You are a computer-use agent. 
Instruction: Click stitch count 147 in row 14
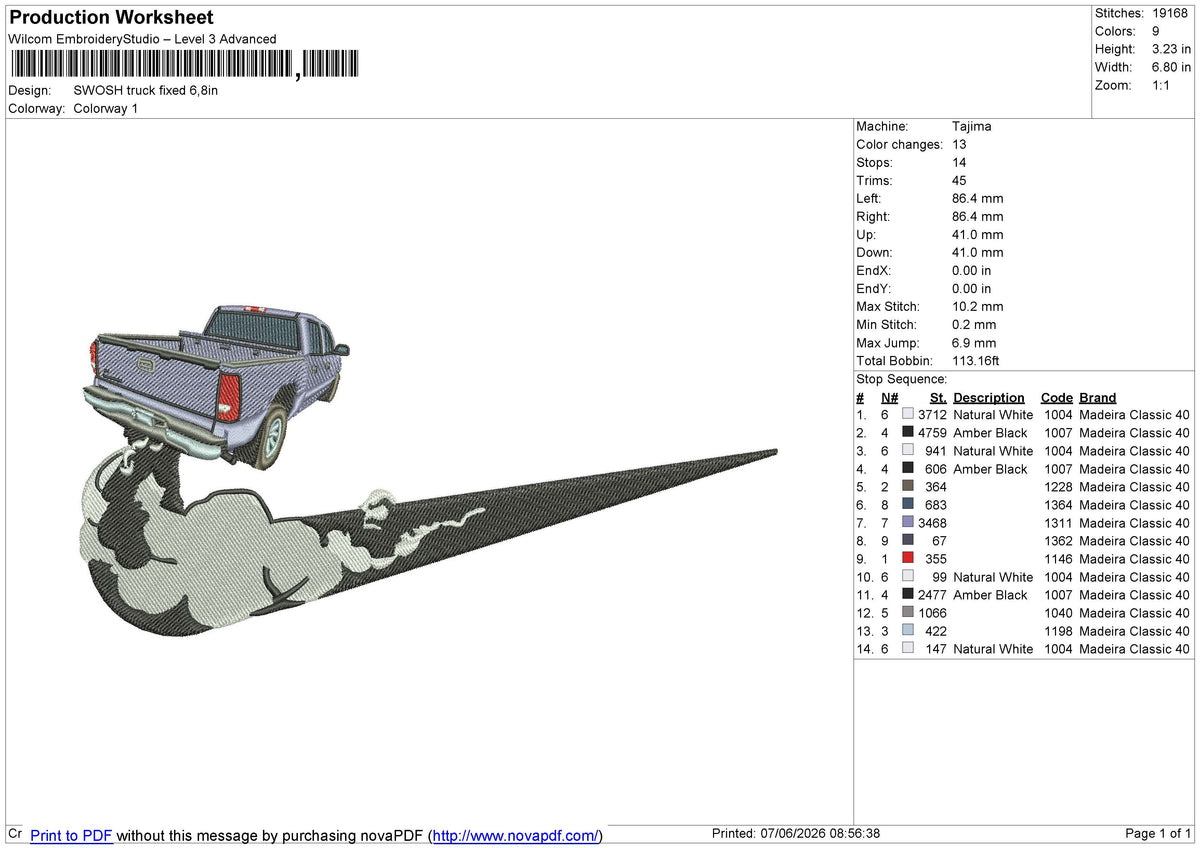[x=935, y=649]
